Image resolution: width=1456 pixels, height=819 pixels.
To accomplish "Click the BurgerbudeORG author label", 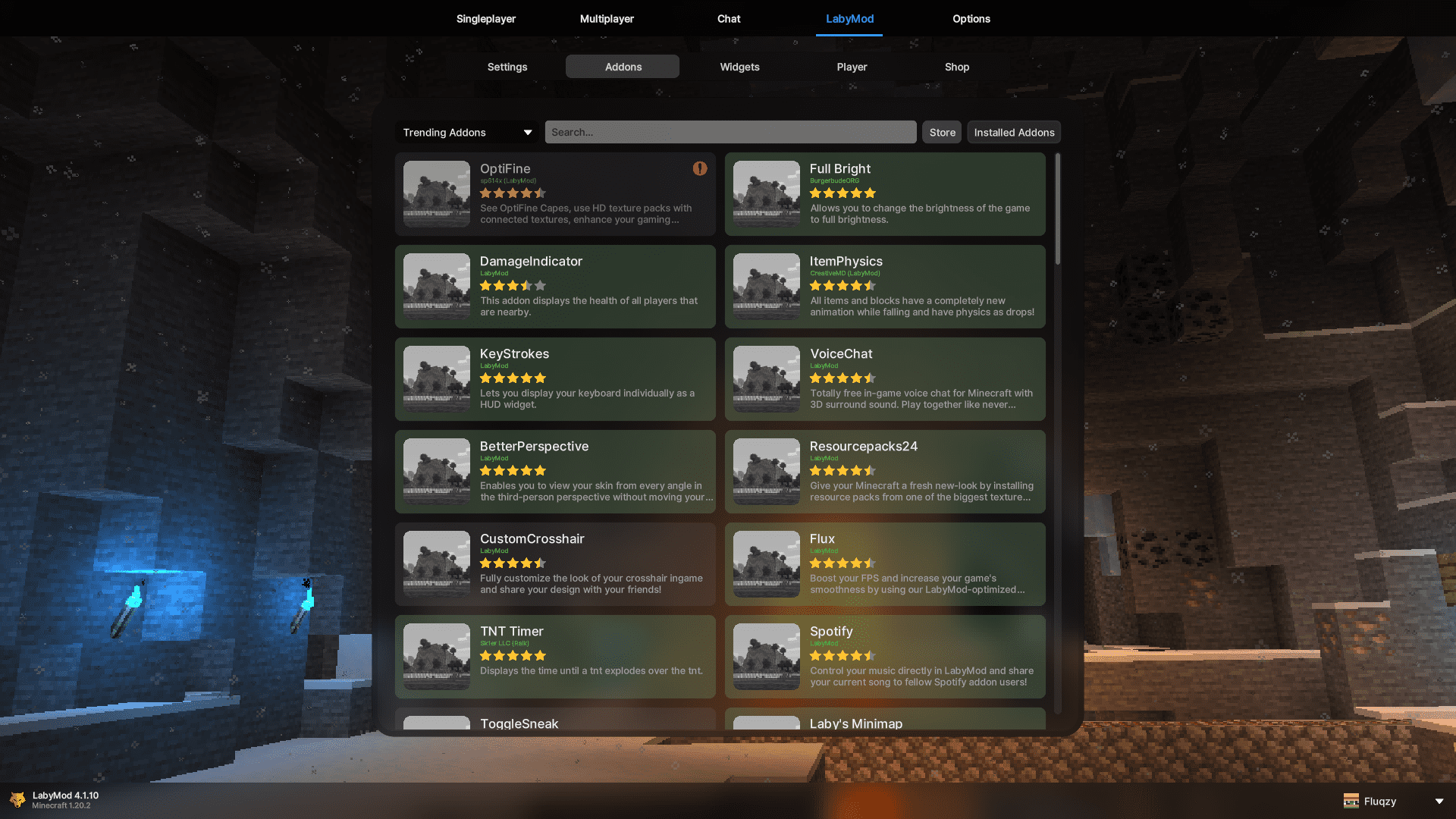I will (x=834, y=180).
